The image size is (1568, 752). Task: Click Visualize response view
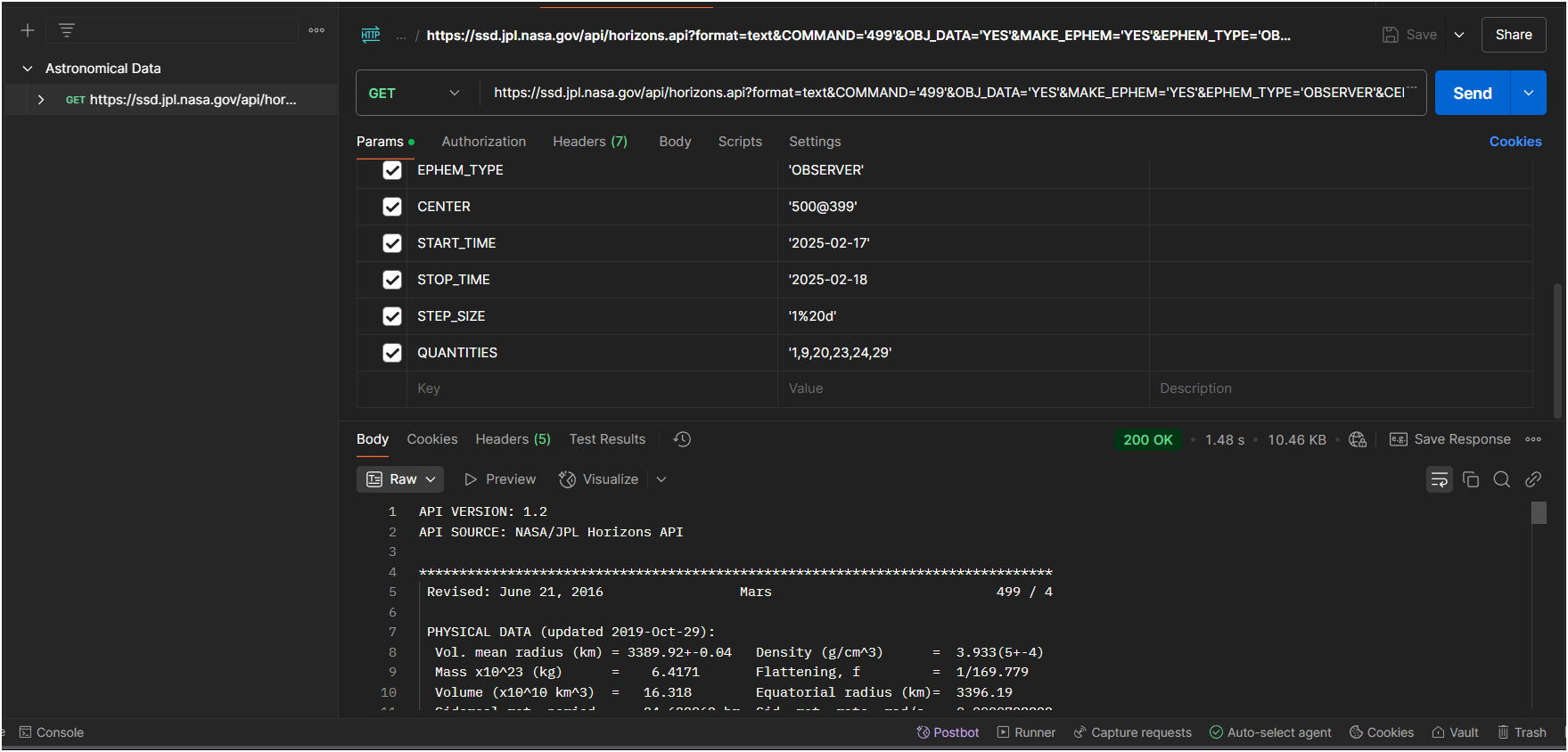point(598,479)
